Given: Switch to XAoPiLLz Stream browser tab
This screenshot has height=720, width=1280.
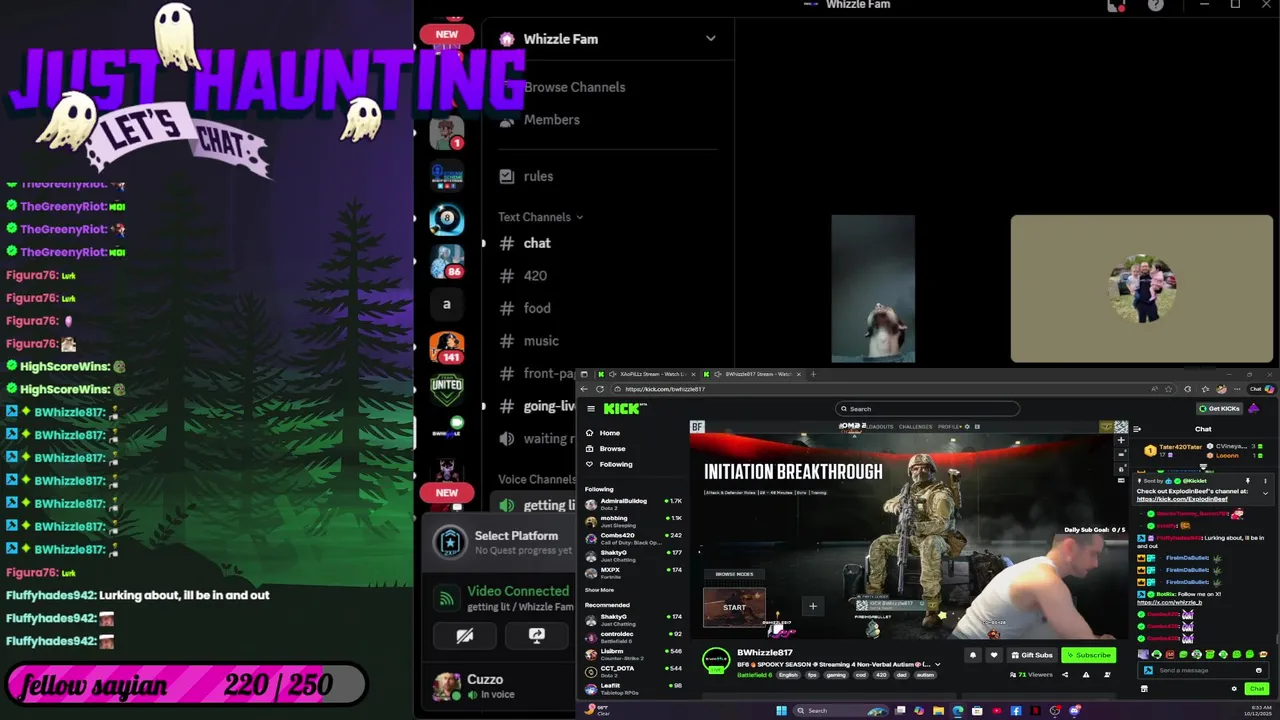Looking at the screenshot, I should coord(645,374).
